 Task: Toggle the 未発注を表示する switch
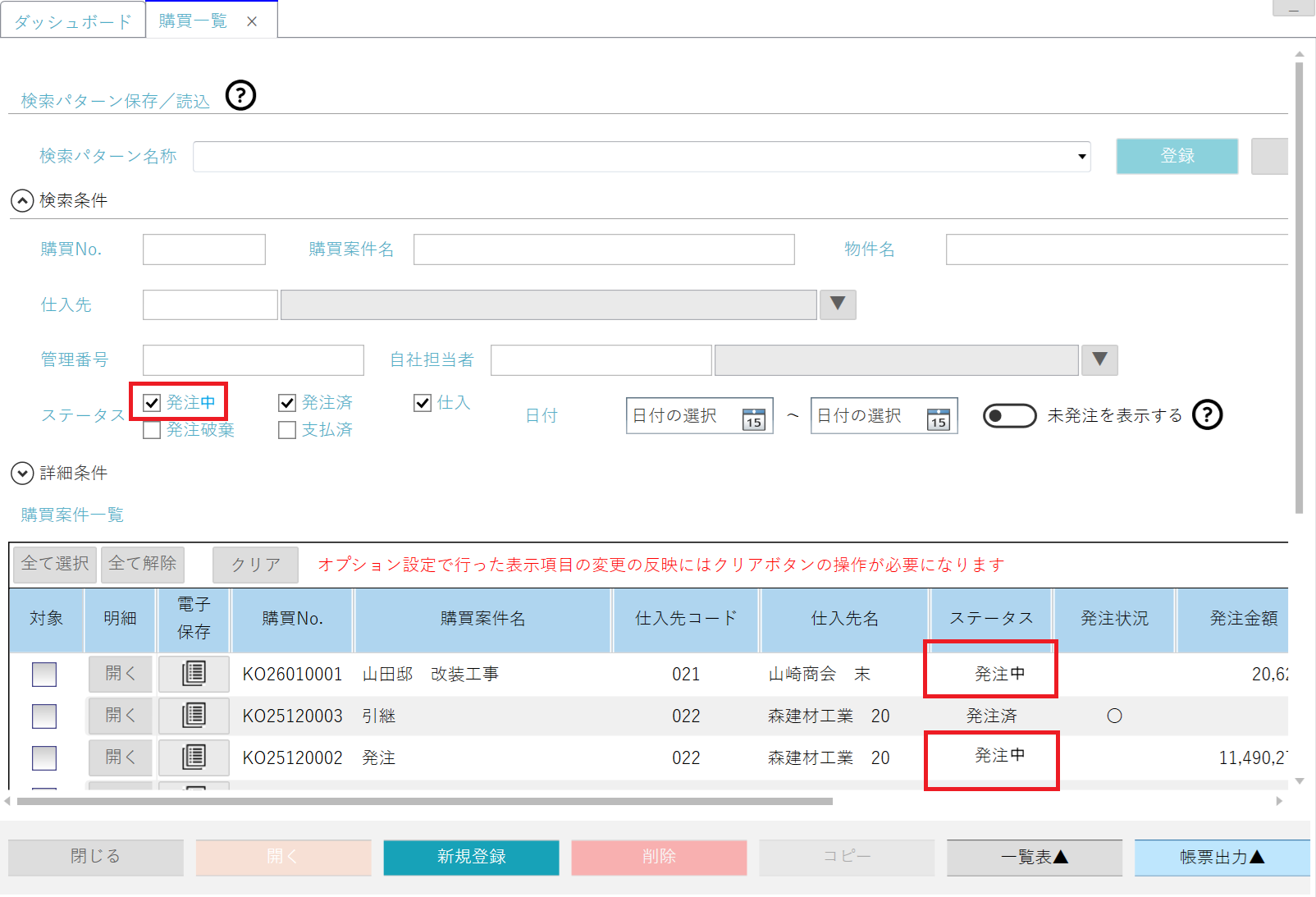[x=1009, y=416]
